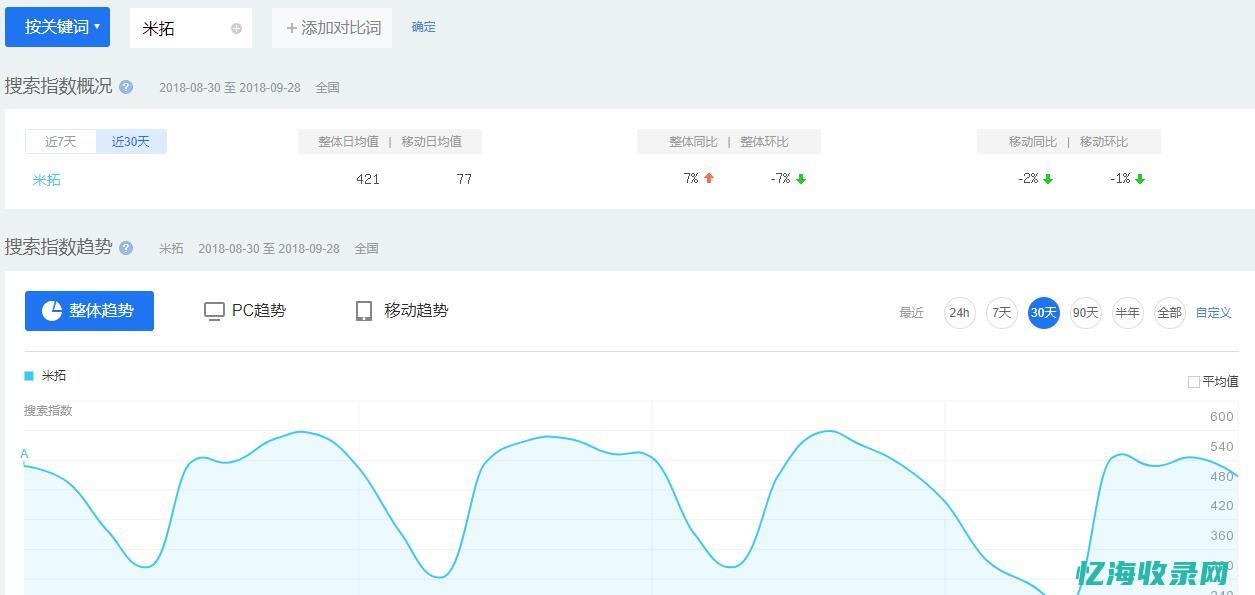The image size is (1255, 595).
Task: Toggle the 米拓 legend item
Action: point(54,375)
